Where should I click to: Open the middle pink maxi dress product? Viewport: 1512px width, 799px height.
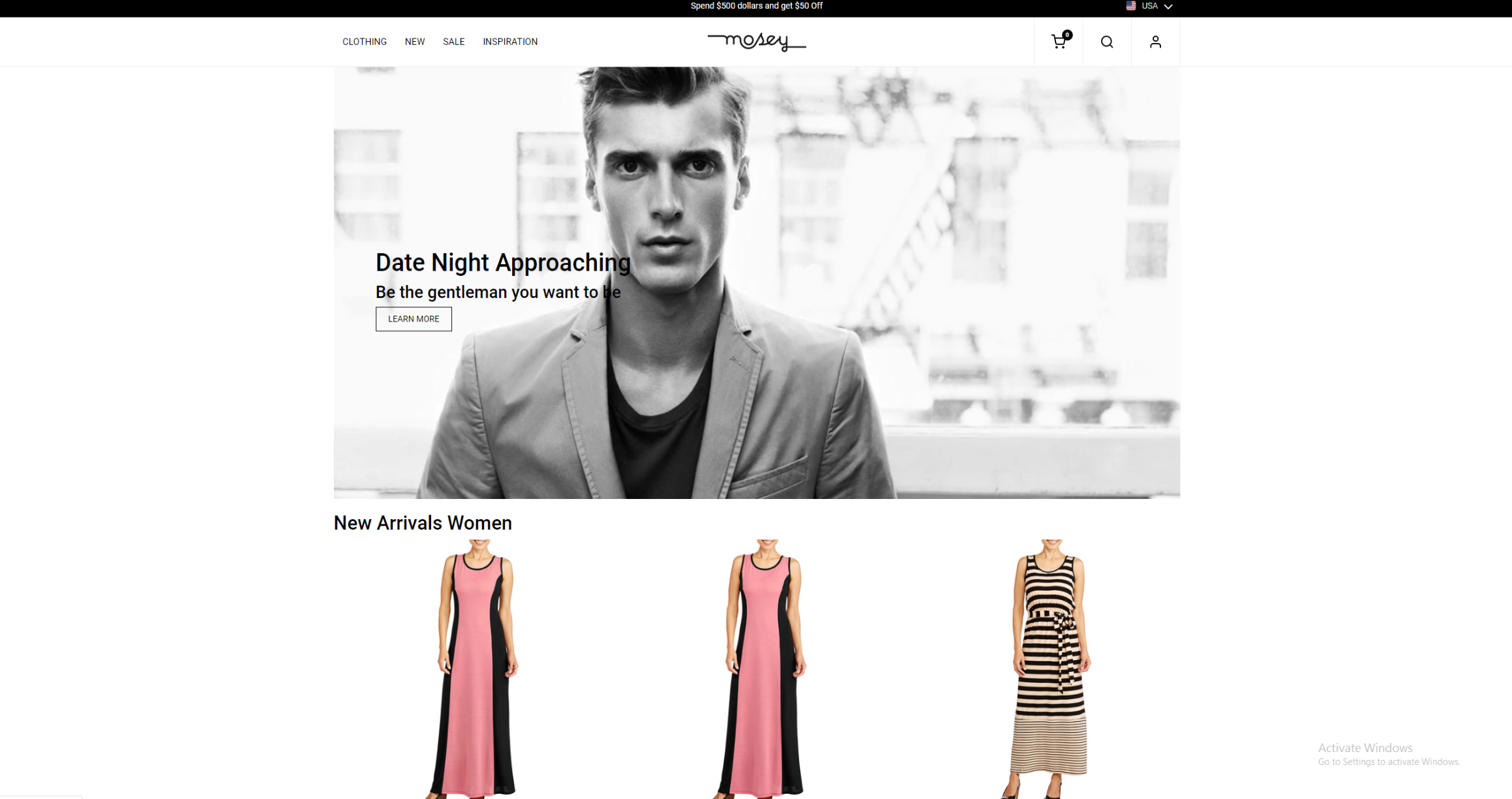click(x=763, y=669)
